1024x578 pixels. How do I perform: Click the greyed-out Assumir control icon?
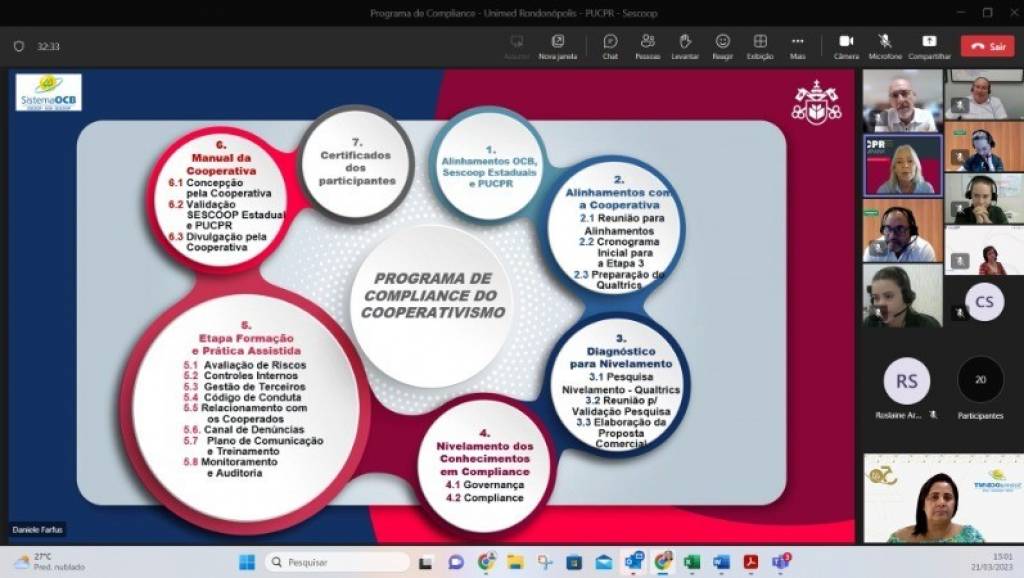(517, 46)
